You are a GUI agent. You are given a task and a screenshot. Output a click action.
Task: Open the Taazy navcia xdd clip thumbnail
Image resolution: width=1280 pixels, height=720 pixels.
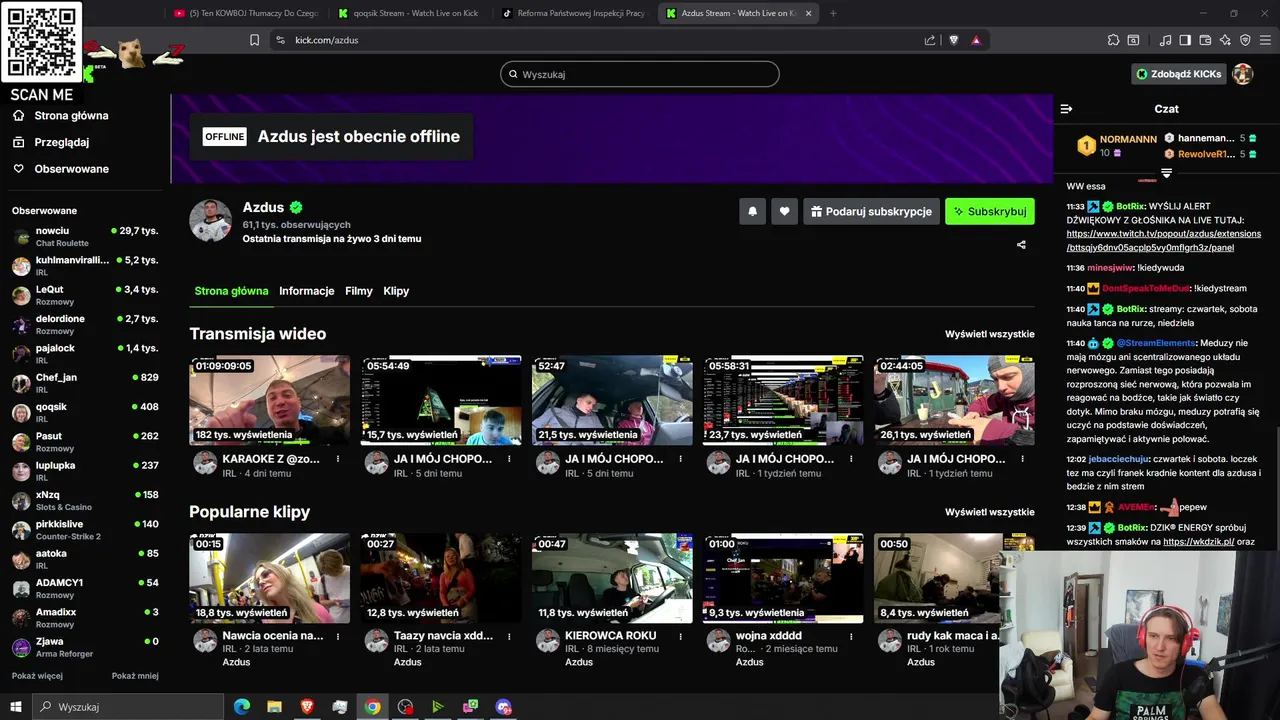441,578
